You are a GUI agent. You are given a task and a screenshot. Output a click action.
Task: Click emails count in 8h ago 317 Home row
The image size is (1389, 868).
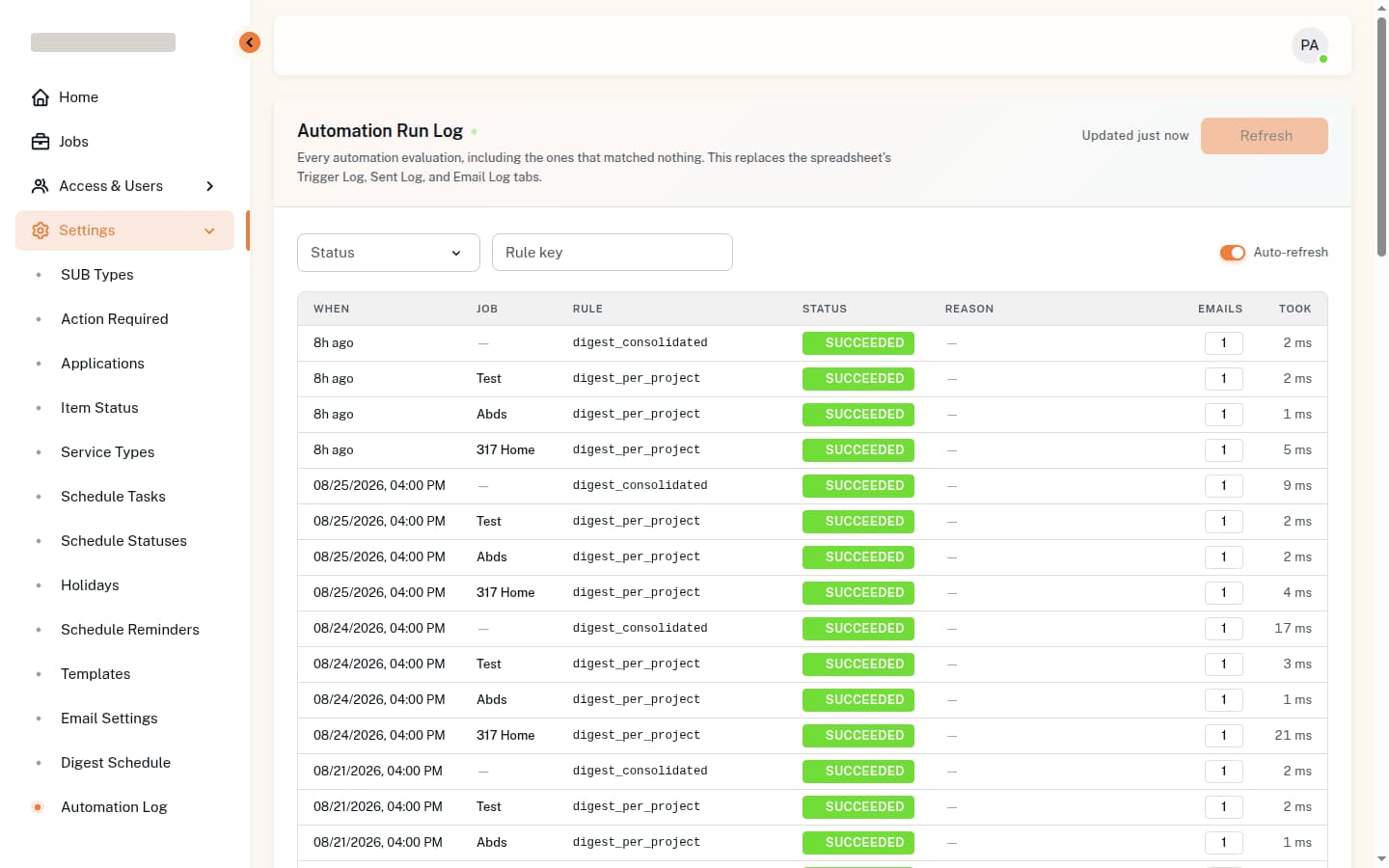pos(1224,450)
